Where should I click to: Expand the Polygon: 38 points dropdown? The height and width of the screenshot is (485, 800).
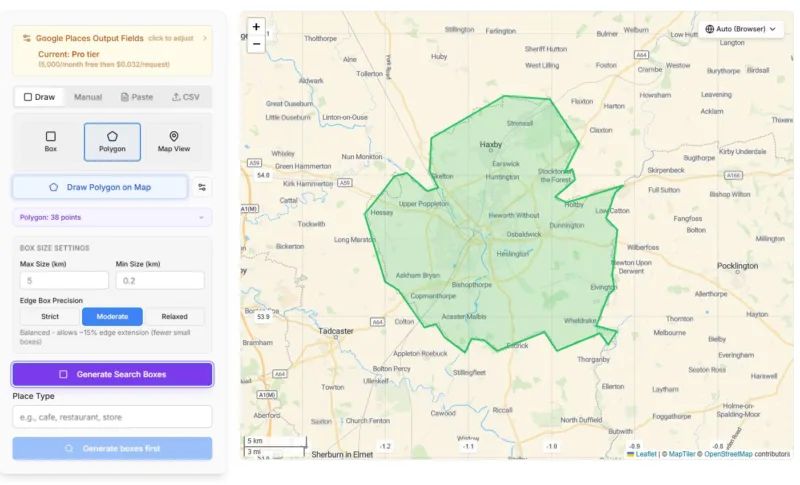pyautogui.click(x=112, y=217)
